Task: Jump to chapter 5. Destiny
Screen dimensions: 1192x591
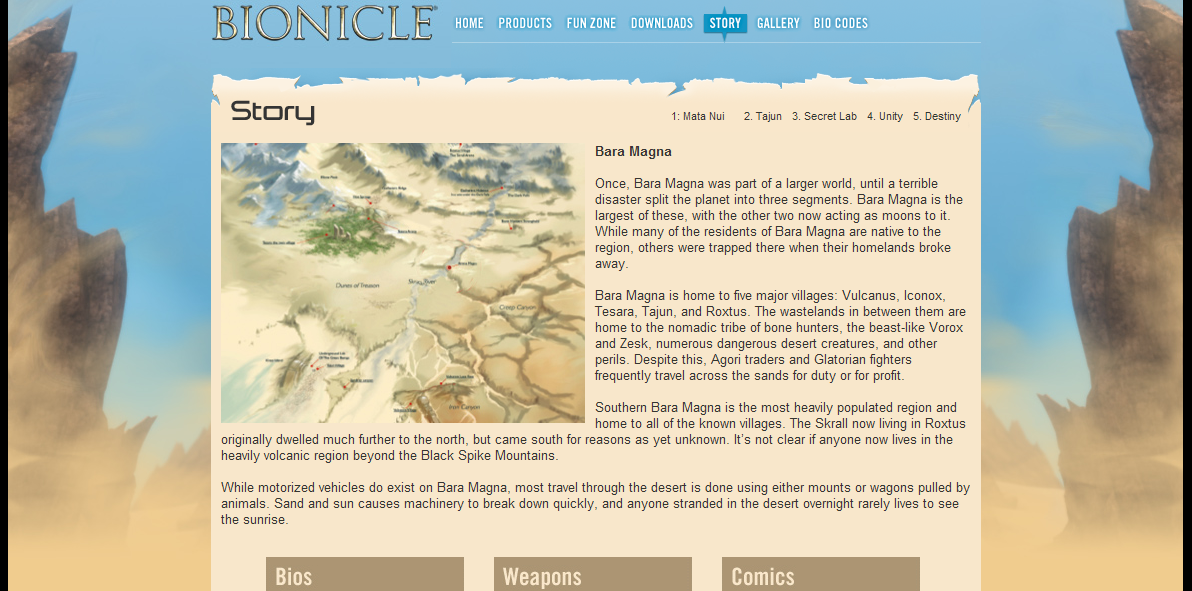Action: 937,116
